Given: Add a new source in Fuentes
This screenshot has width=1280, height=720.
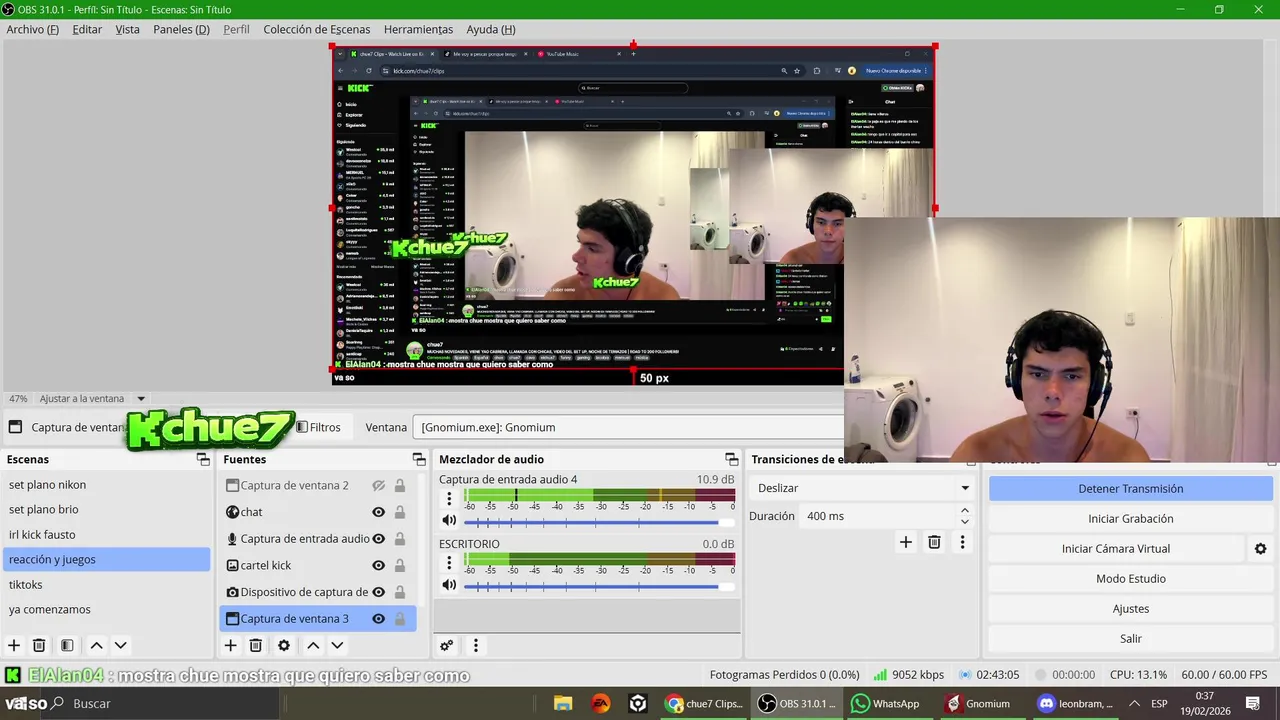Looking at the screenshot, I should (x=230, y=646).
